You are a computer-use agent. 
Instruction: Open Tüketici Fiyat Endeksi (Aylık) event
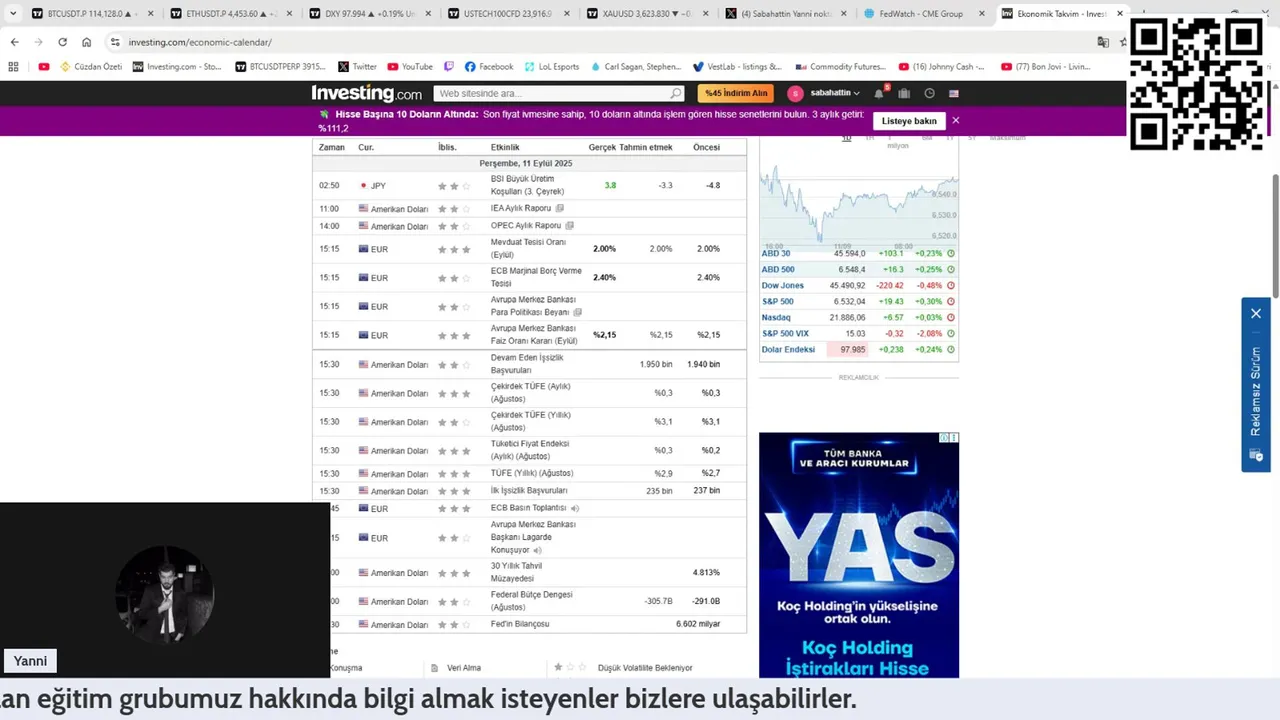[530, 450]
